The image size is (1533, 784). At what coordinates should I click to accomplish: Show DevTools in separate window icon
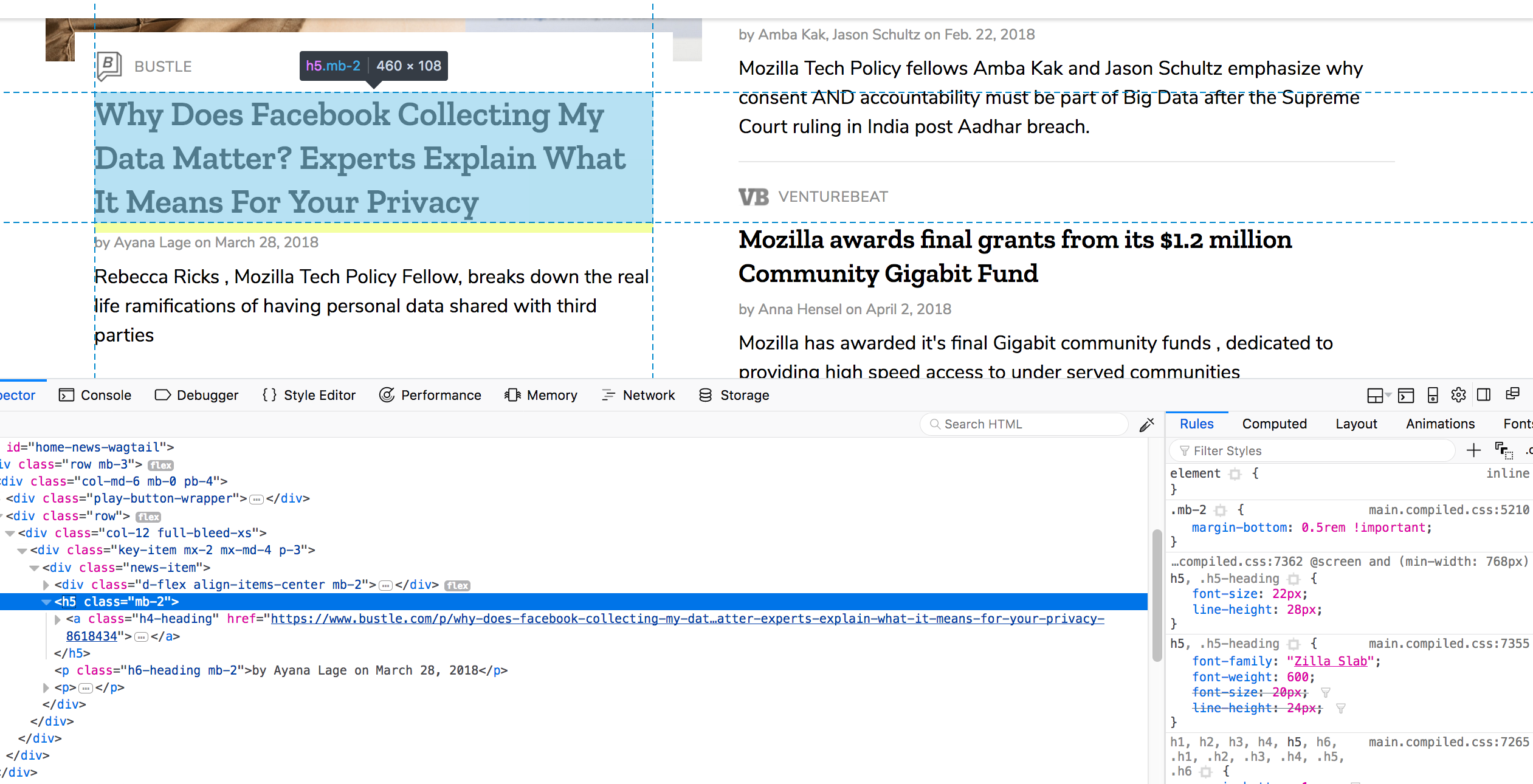1512,394
